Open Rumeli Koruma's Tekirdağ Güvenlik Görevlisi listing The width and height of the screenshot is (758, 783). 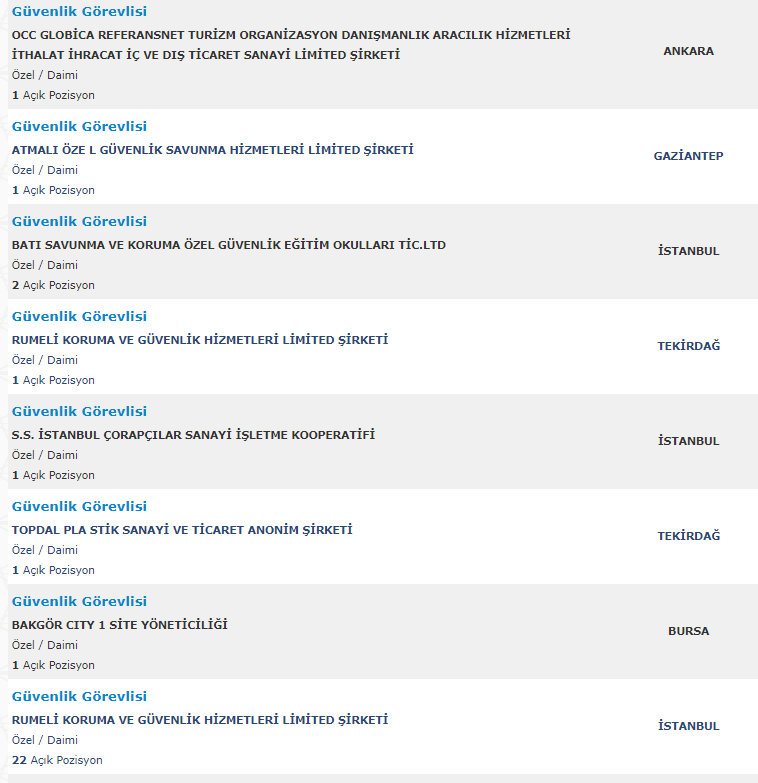[x=79, y=317]
